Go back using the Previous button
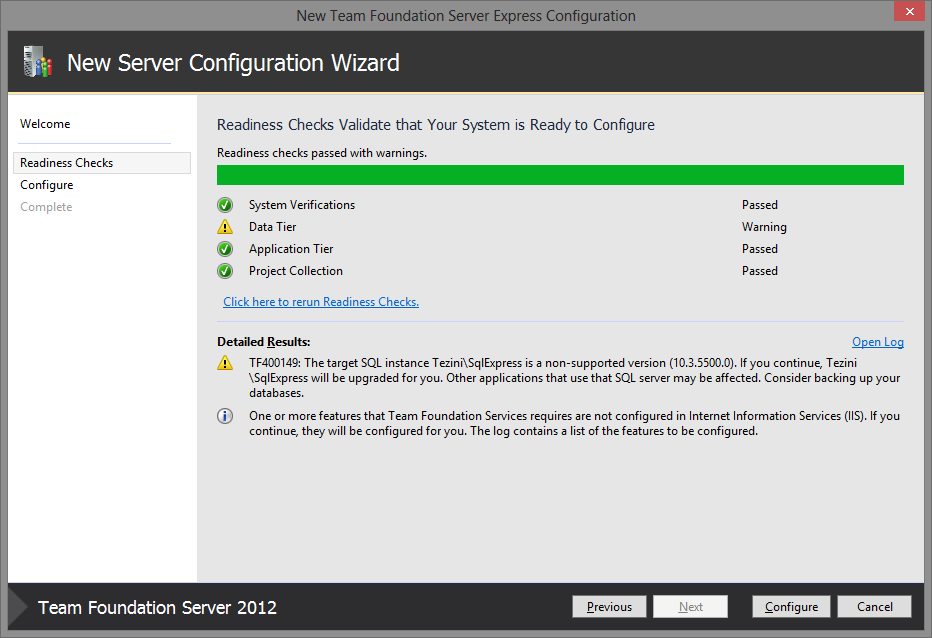This screenshot has width=932, height=638. click(x=609, y=606)
